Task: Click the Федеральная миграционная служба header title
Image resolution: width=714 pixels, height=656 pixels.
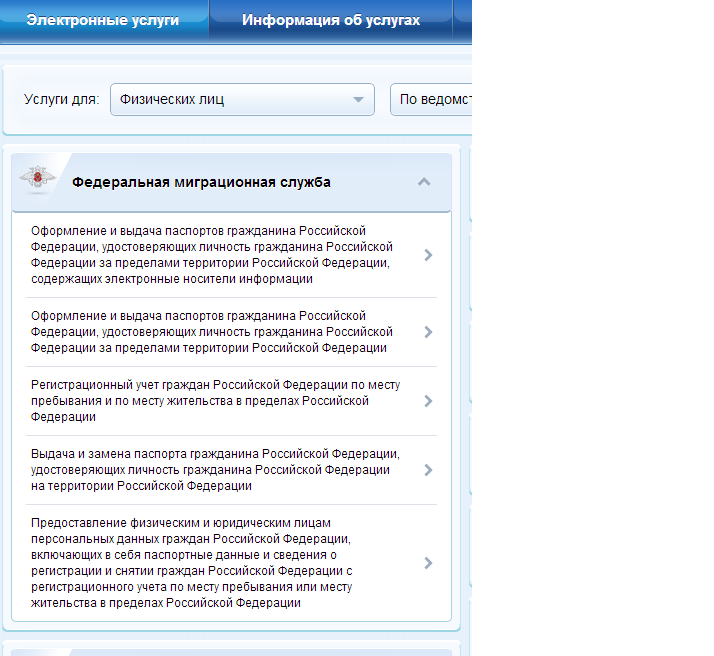Action: [x=201, y=182]
